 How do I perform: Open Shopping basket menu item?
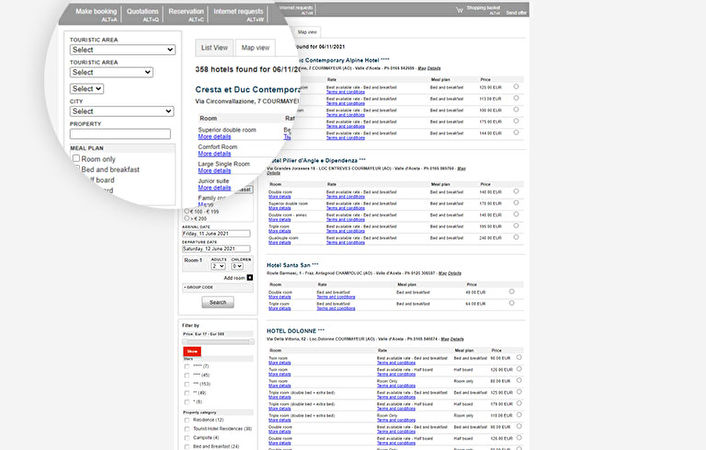tap(483, 8)
